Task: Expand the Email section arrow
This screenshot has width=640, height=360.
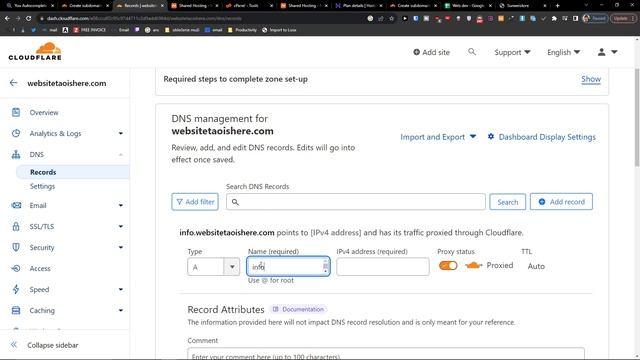Action: tap(121, 205)
